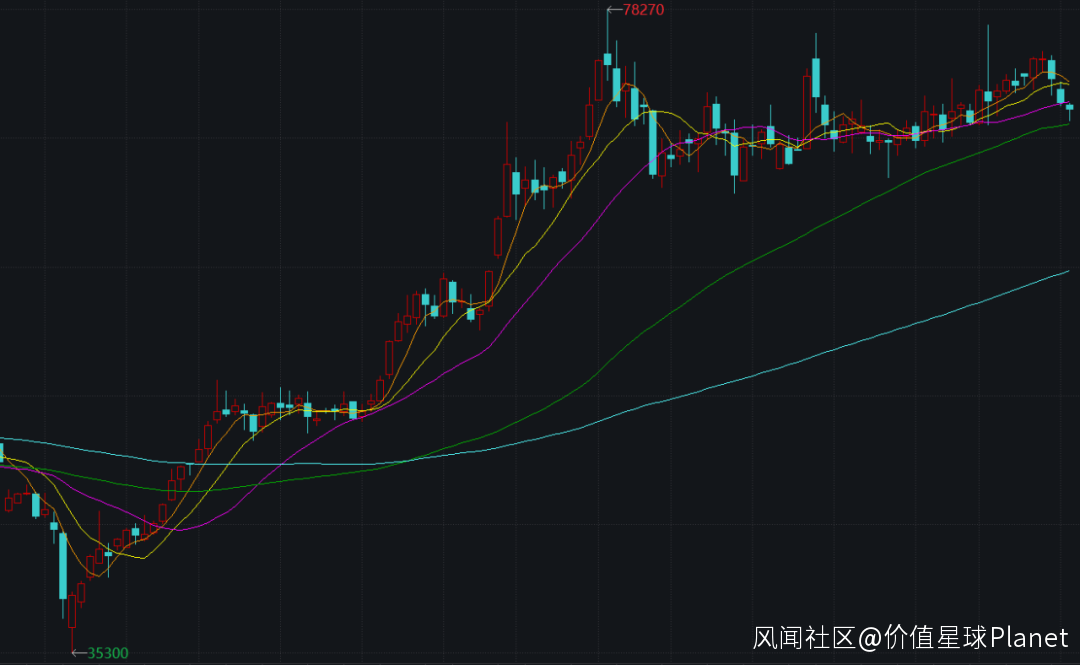Click the arrow beside the 78270 label
The height and width of the screenshot is (665, 1080).
tap(614, 10)
